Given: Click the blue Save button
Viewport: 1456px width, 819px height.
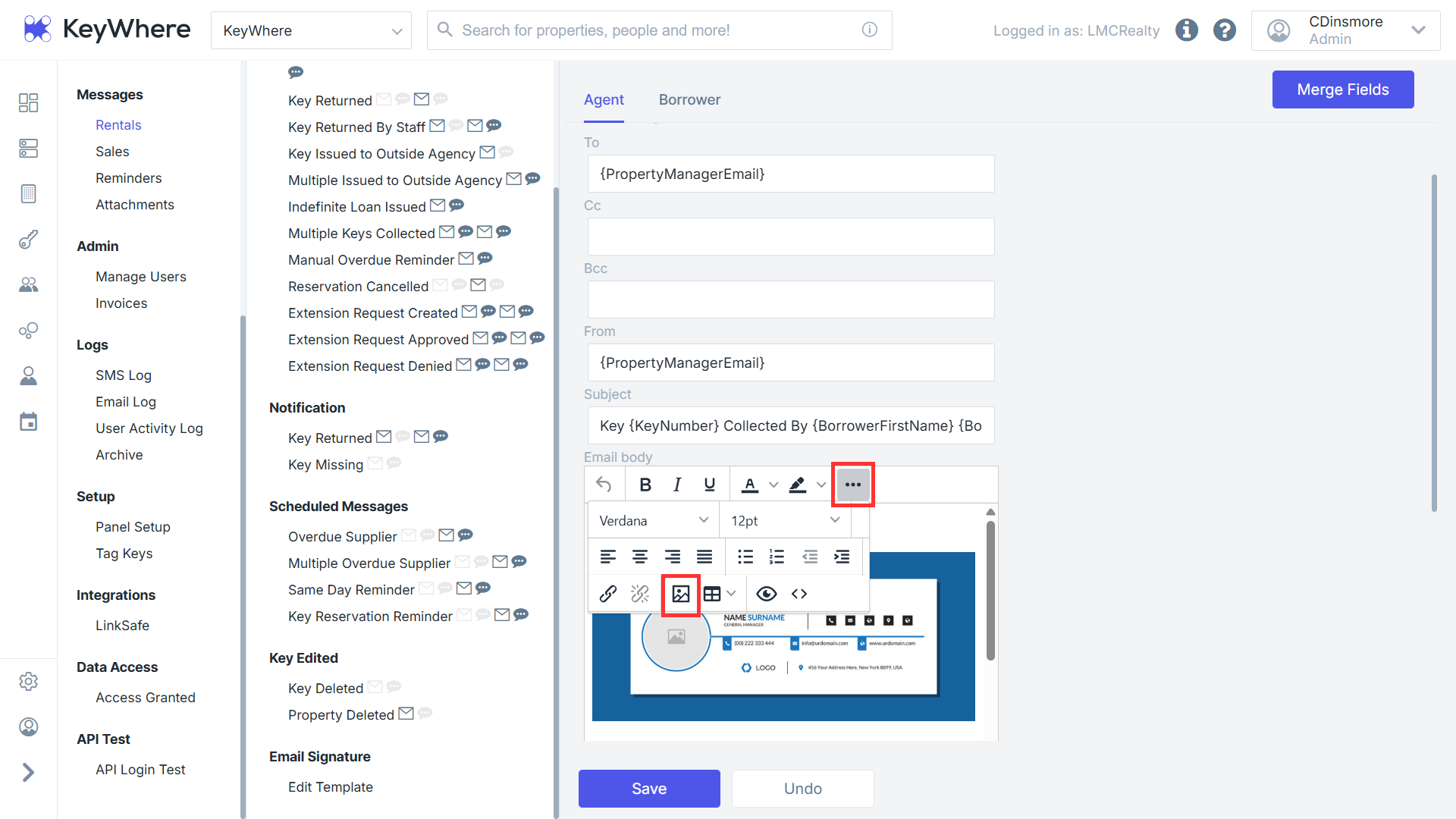Looking at the screenshot, I should (649, 789).
